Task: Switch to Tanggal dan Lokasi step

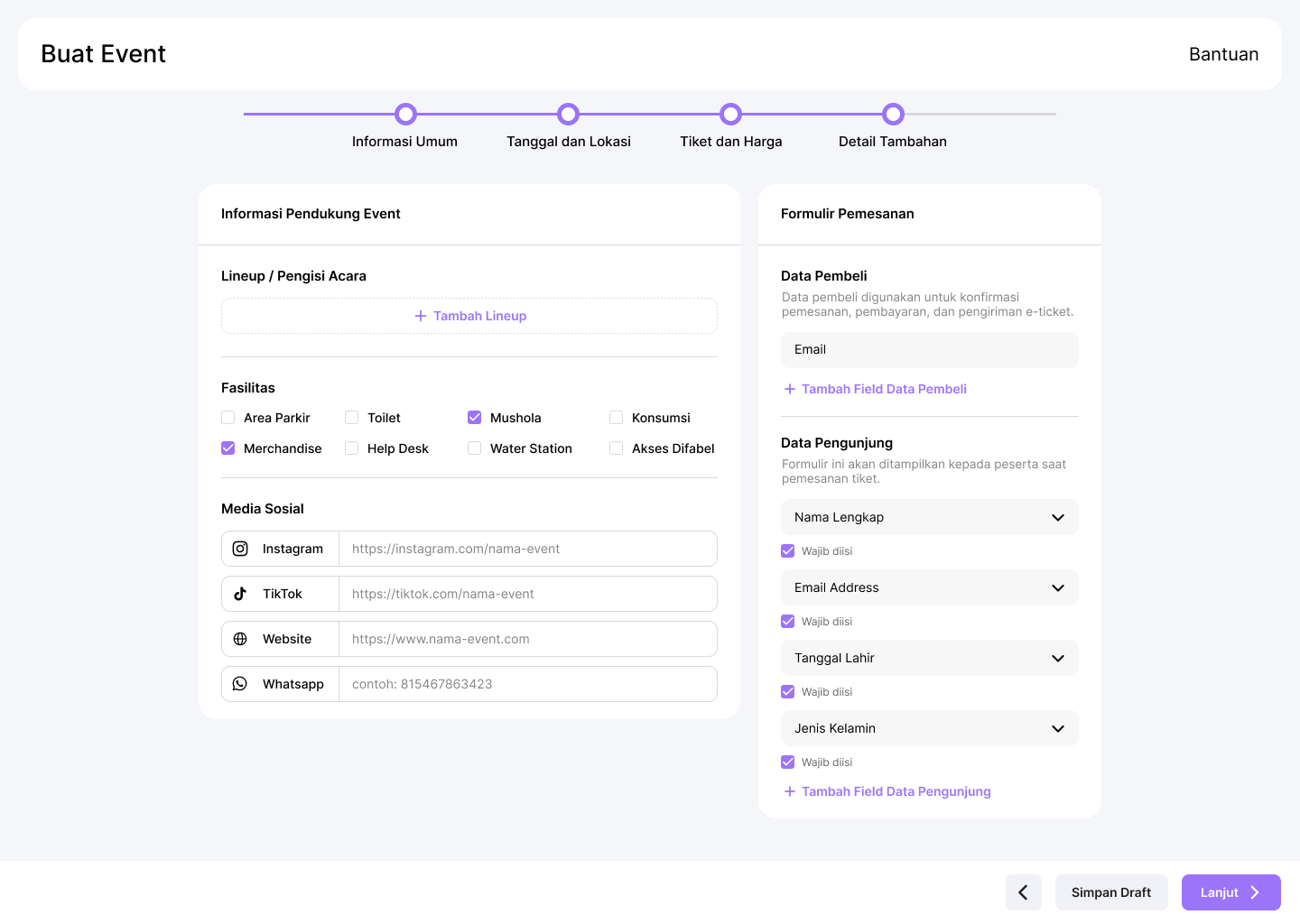Action: [569, 142]
